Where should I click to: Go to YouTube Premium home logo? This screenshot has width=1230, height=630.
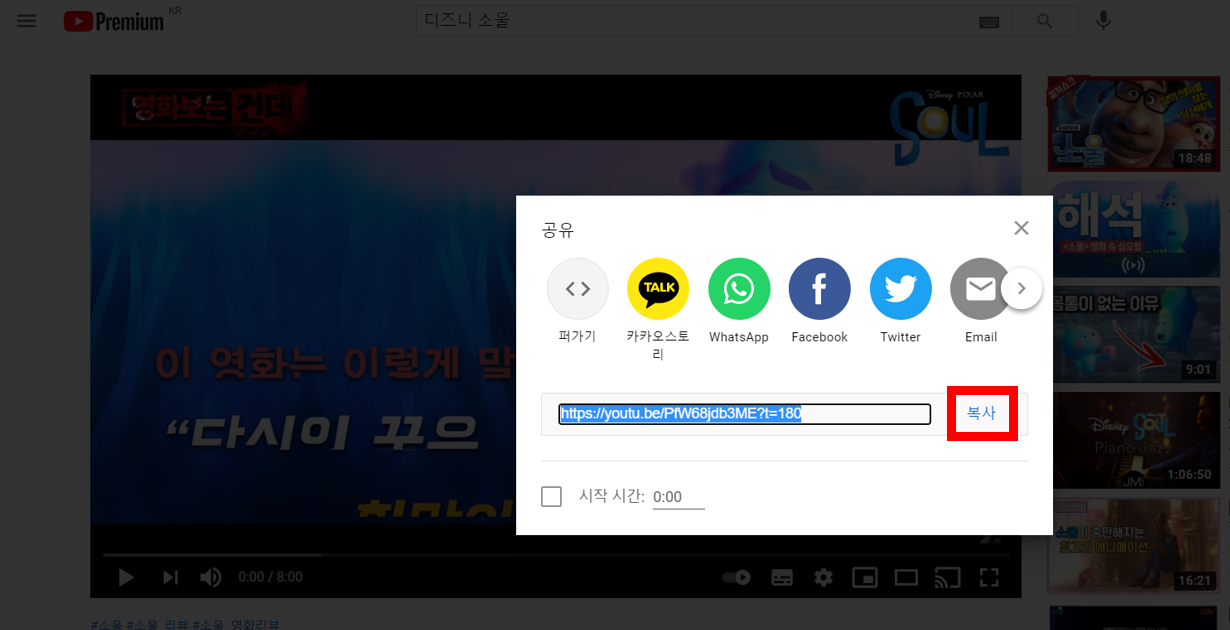(x=114, y=21)
